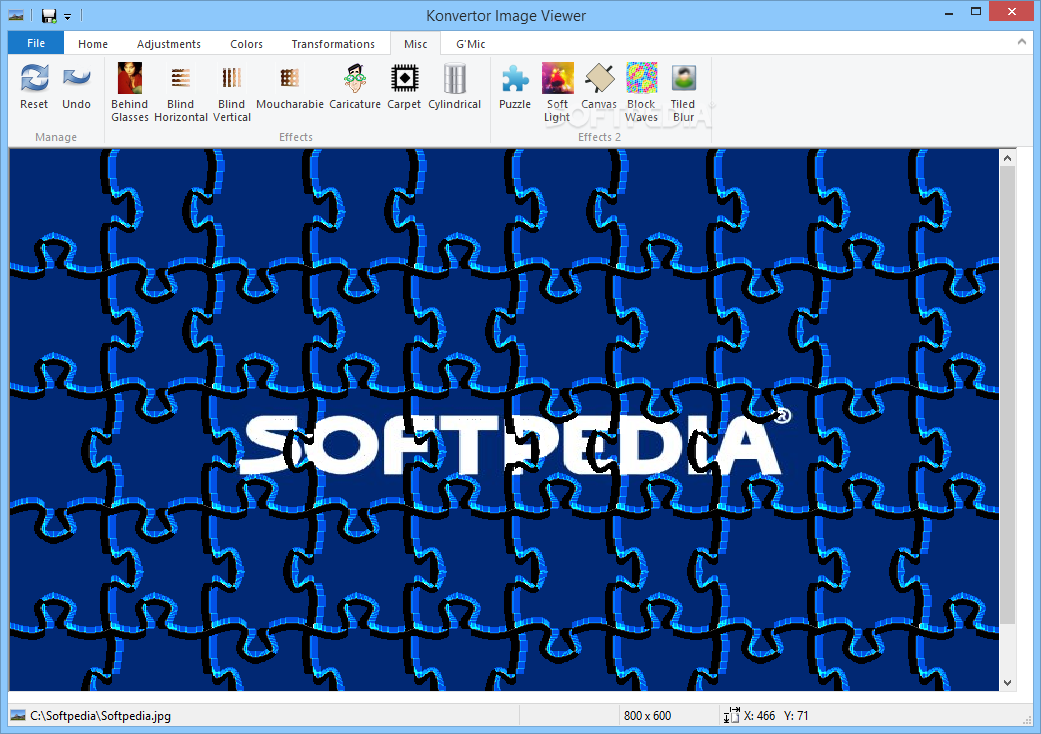Select the Misc tab
1041x734 pixels.
click(416, 44)
